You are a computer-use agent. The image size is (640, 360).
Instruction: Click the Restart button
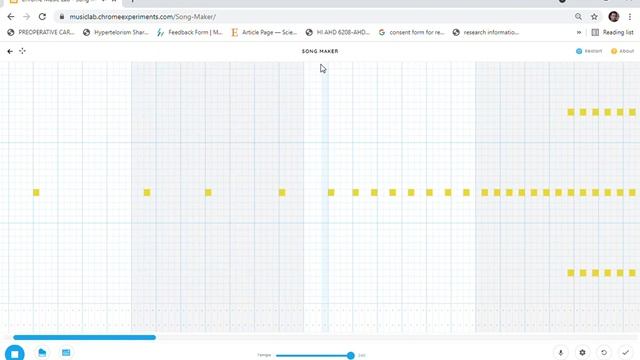[x=589, y=51]
